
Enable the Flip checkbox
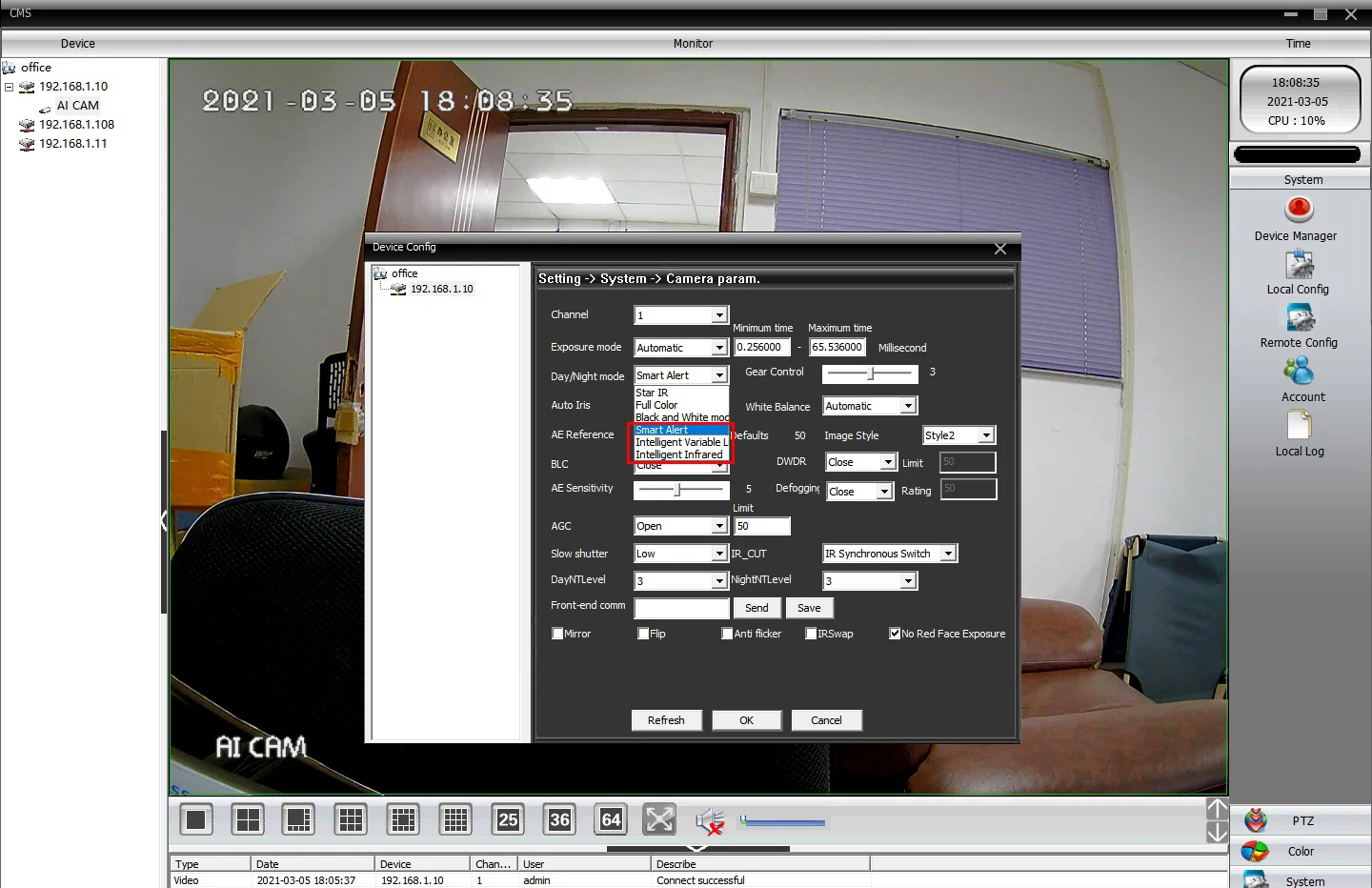tap(643, 634)
